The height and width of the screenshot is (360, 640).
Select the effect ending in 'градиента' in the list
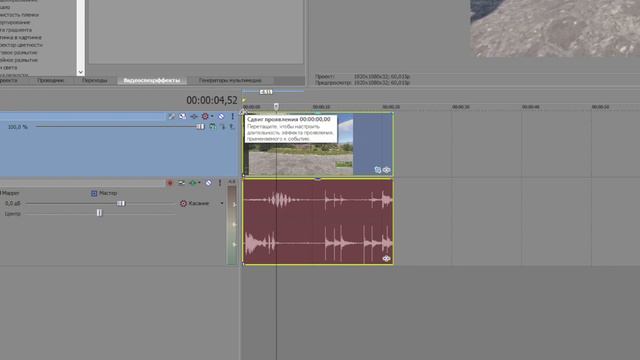pos(16,30)
